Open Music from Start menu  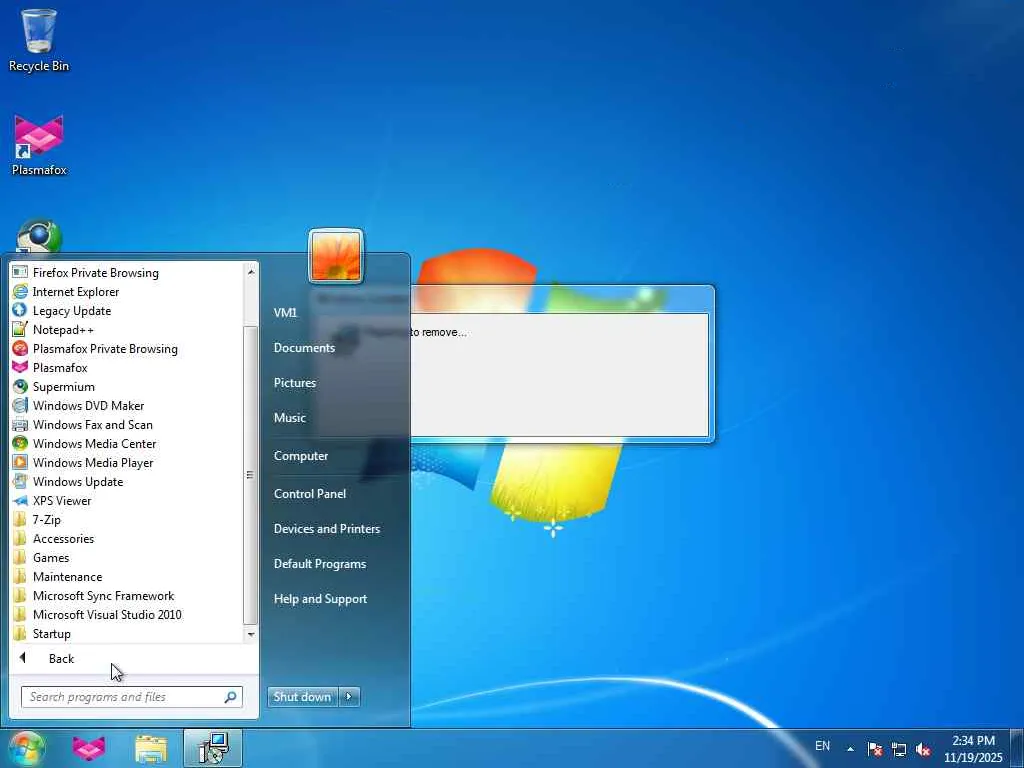(x=289, y=417)
